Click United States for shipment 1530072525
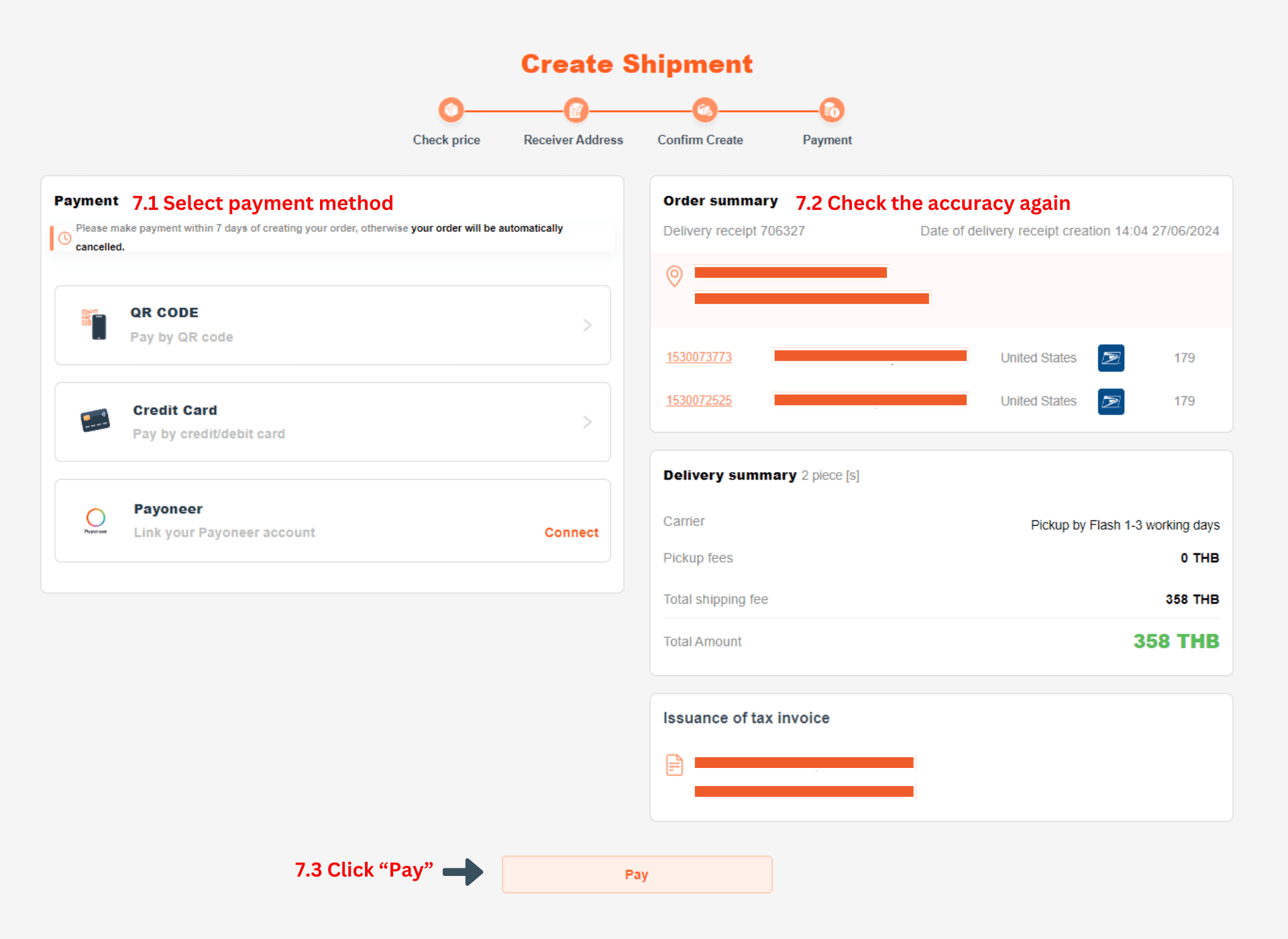The width and height of the screenshot is (1288, 939). tap(1038, 401)
